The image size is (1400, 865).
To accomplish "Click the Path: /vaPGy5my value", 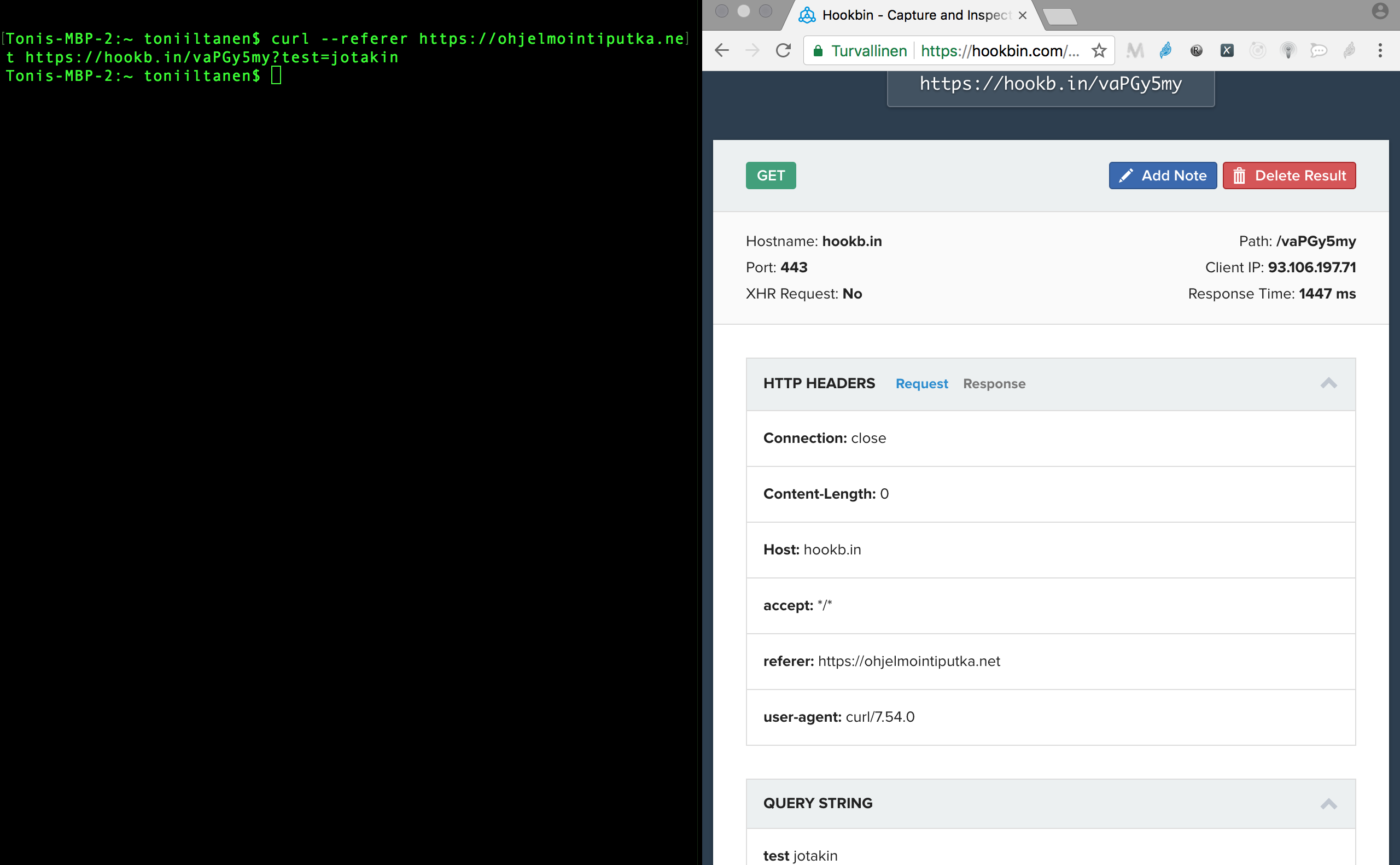I will click(1316, 242).
